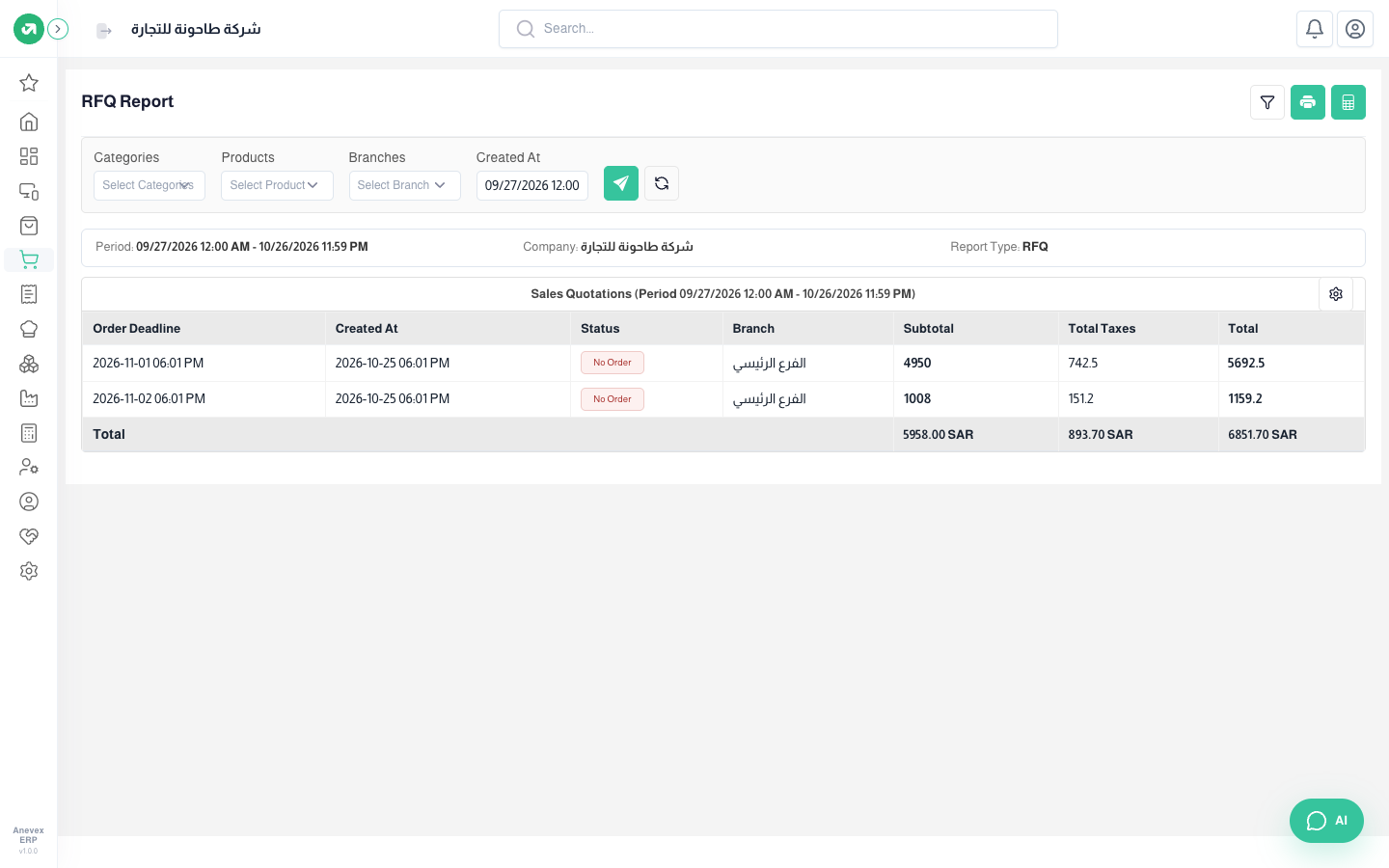Image resolution: width=1389 pixels, height=868 pixels.
Task: Select the shopping cart sidebar icon
Action: (29, 259)
